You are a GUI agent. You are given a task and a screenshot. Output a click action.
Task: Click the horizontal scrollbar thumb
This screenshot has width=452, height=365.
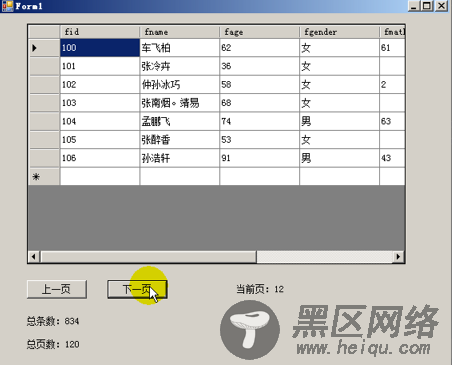coord(148,257)
